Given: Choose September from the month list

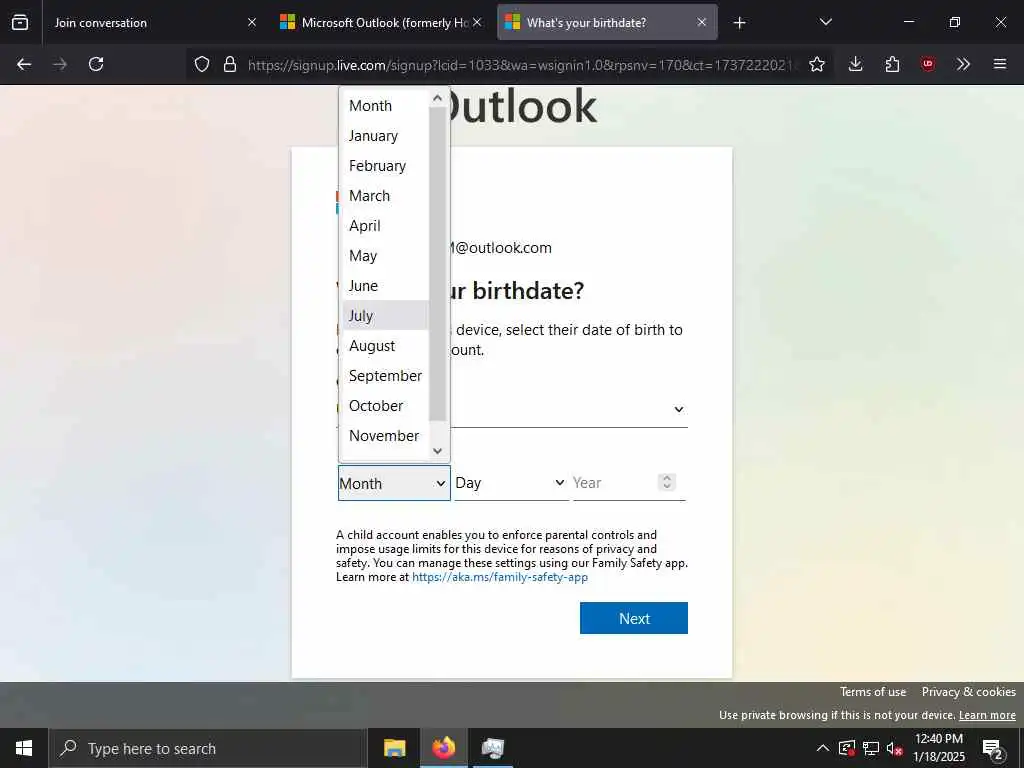Looking at the screenshot, I should [385, 376].
